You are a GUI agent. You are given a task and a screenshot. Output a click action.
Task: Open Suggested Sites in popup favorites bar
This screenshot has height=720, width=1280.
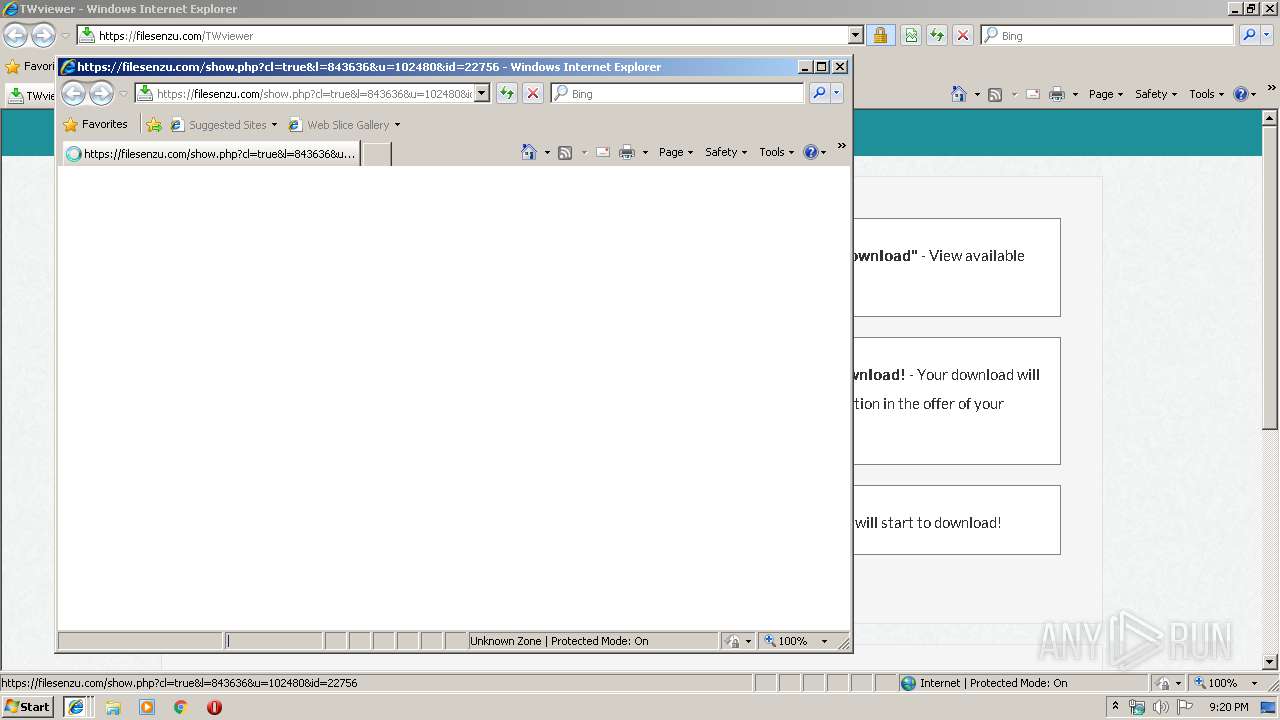(224, 125)
